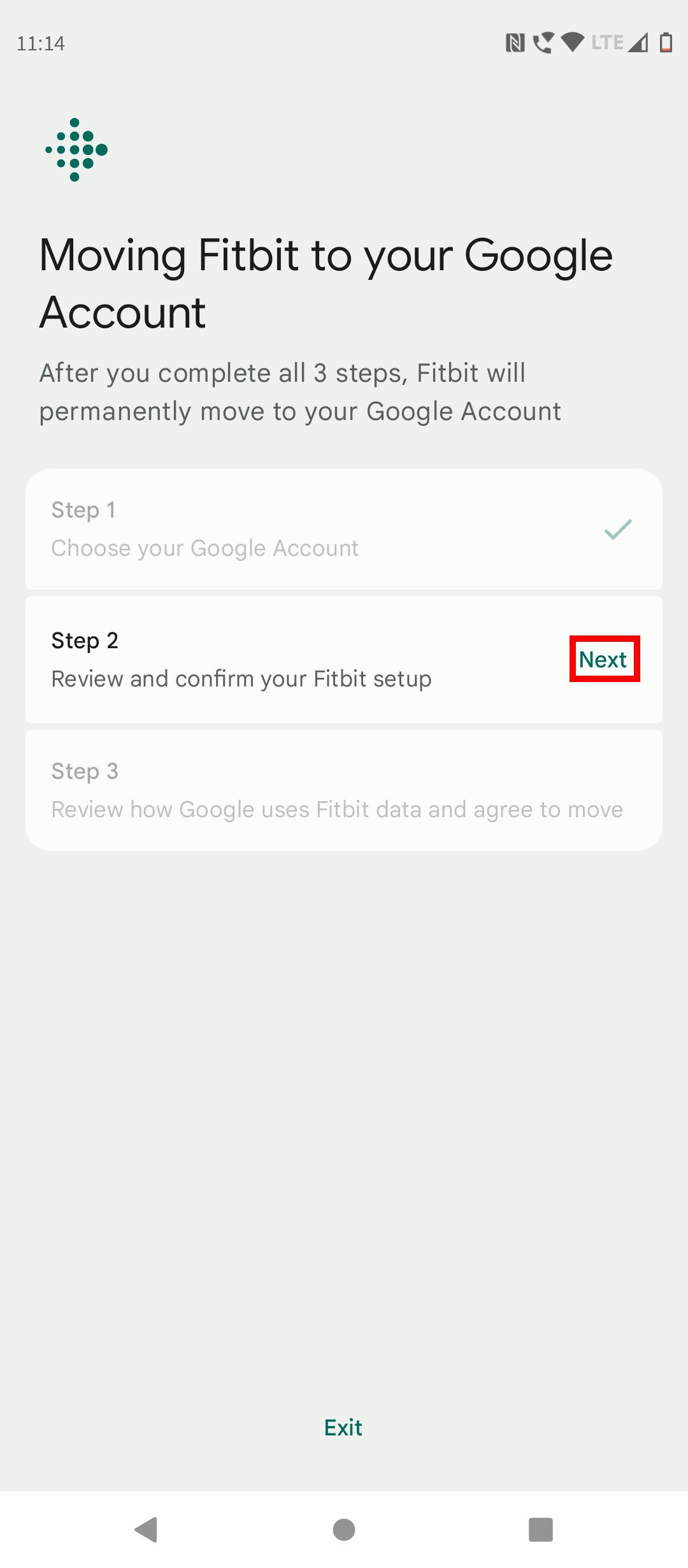Tap the 11:14 clock display

coord(40,43)
